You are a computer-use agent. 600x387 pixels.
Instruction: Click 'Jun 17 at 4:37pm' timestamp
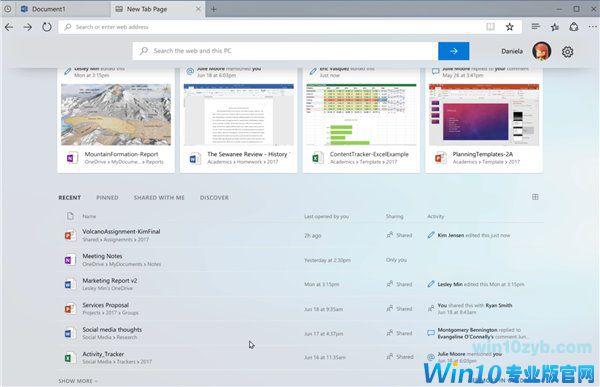(x=323, y=333)
